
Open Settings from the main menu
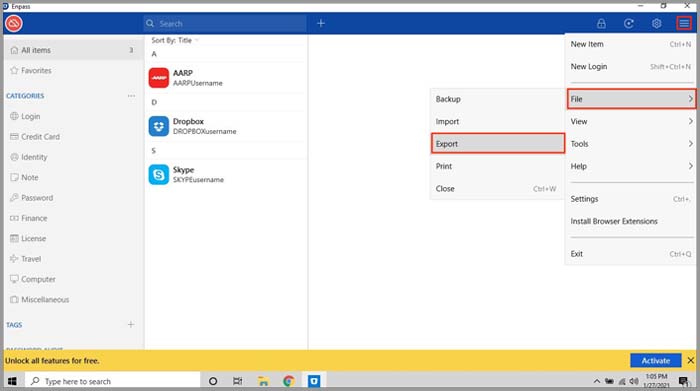pos(631,199)
